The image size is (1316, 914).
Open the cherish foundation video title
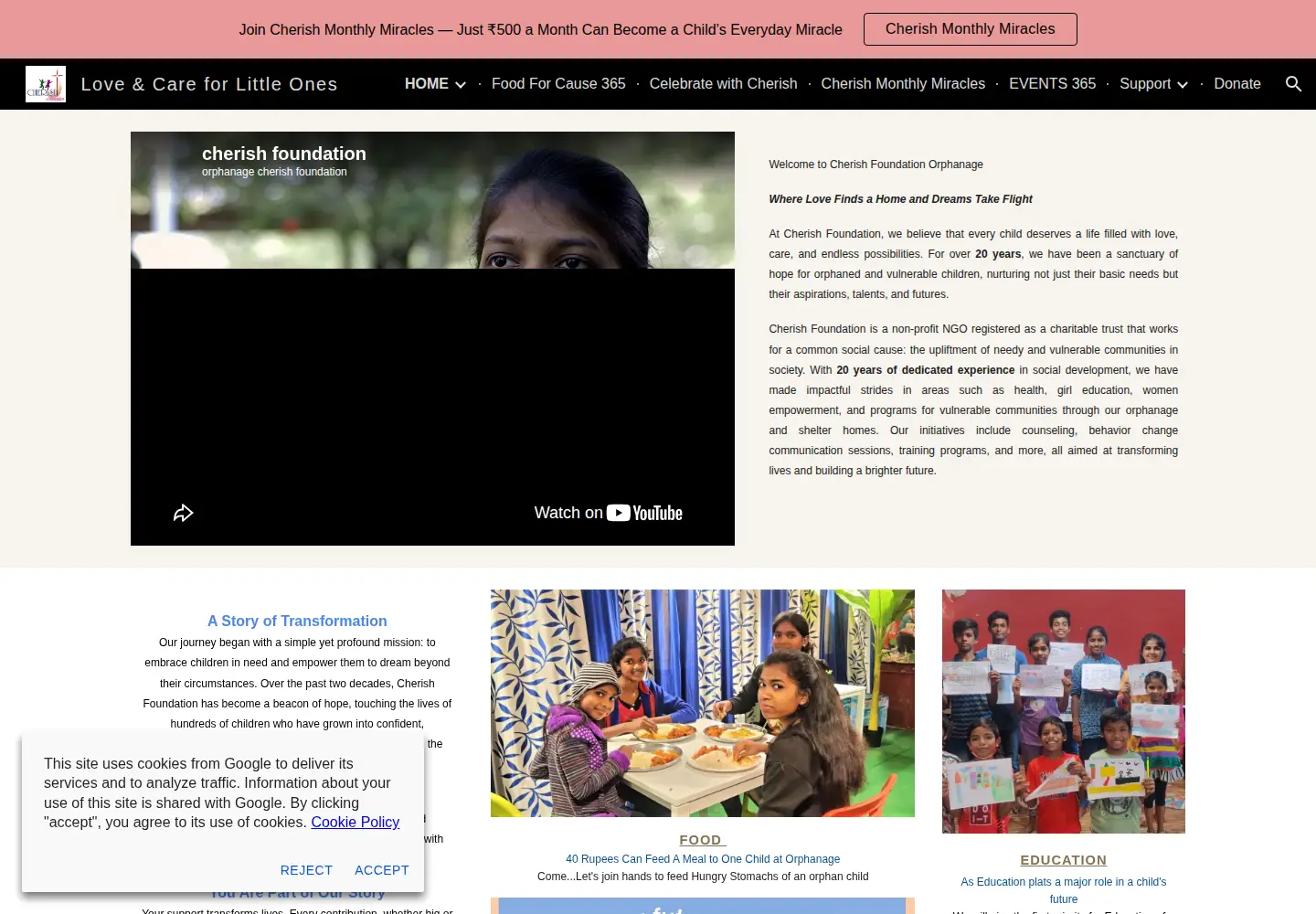(x=284, y=154)
